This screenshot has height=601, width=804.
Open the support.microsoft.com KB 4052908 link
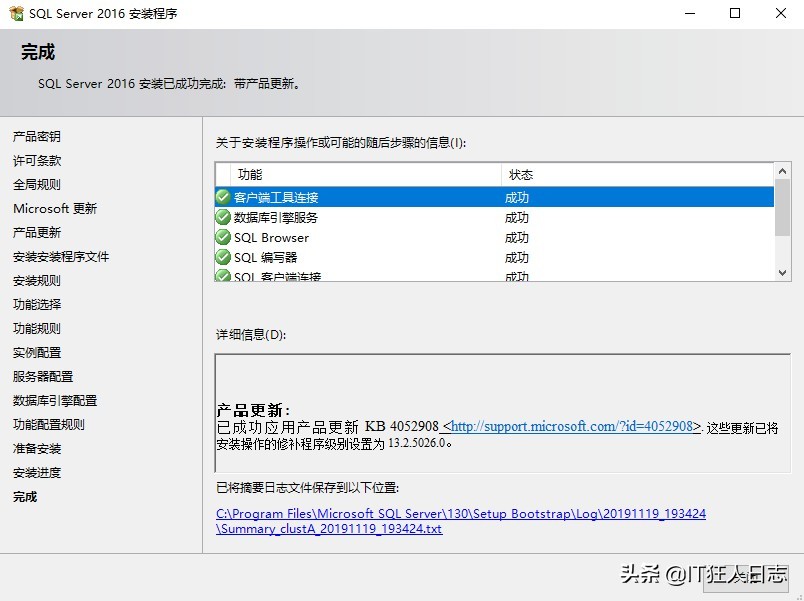(572, 426)
